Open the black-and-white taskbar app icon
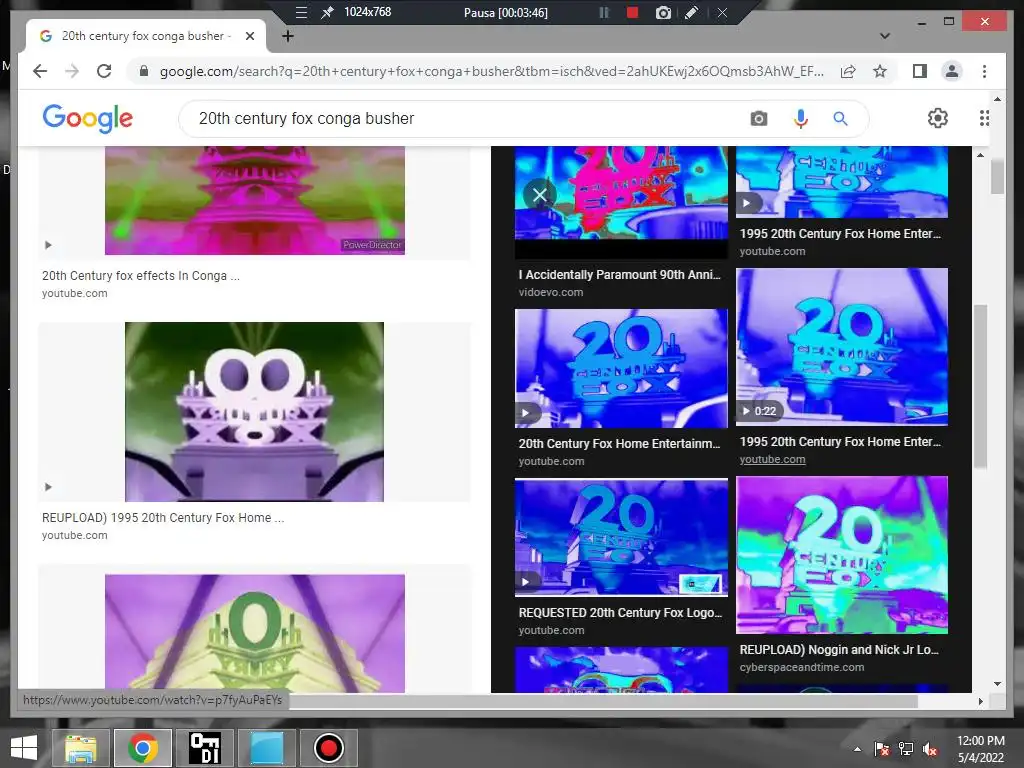 click(204, 748)
